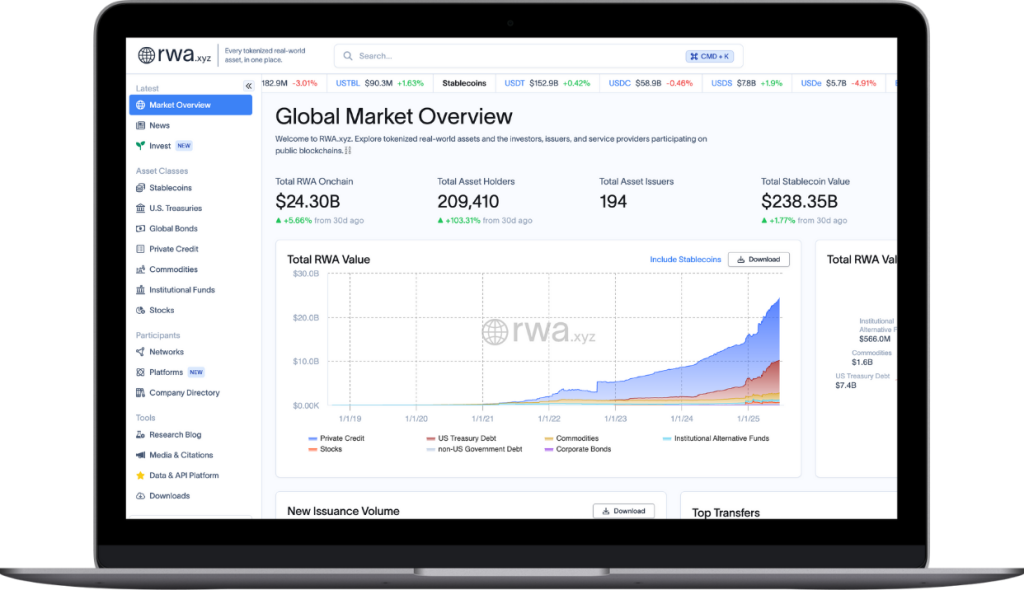Viewport: 1024px width, 590px height.
Task: Click the Global Bonds icon
Action: [140, 229]
